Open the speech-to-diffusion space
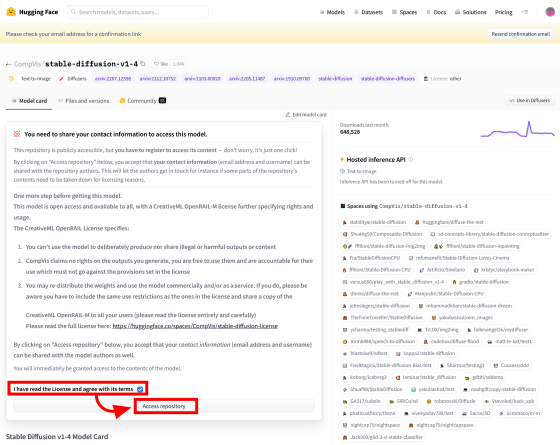This screenshot has height=445, width=560. pos(379,341)
